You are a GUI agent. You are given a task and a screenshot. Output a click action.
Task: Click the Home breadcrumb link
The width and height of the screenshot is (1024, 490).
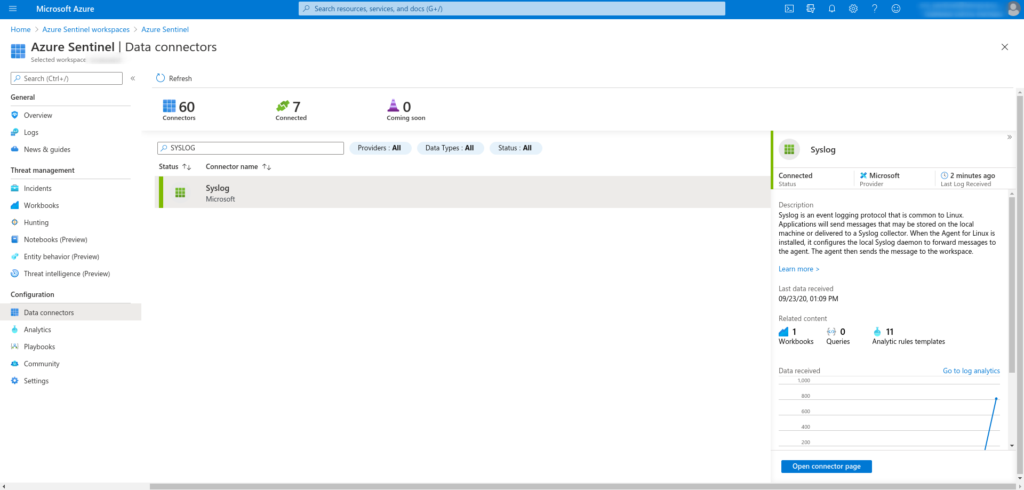click(x=20, y=29)
